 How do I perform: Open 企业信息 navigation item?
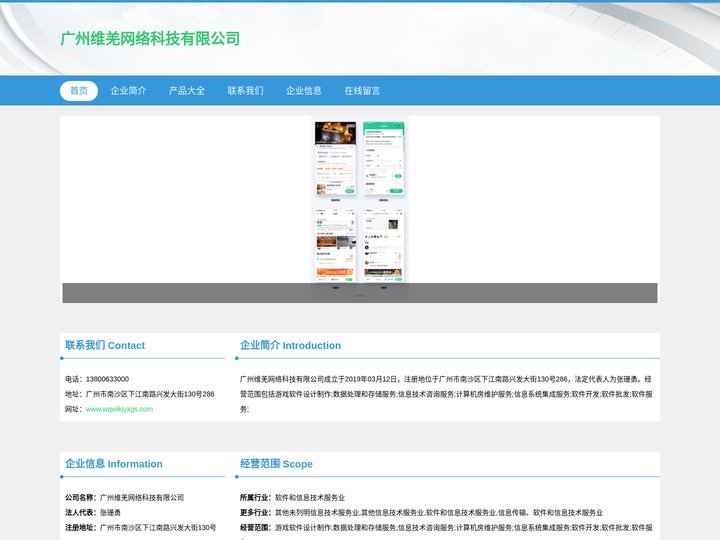(304, 90)
